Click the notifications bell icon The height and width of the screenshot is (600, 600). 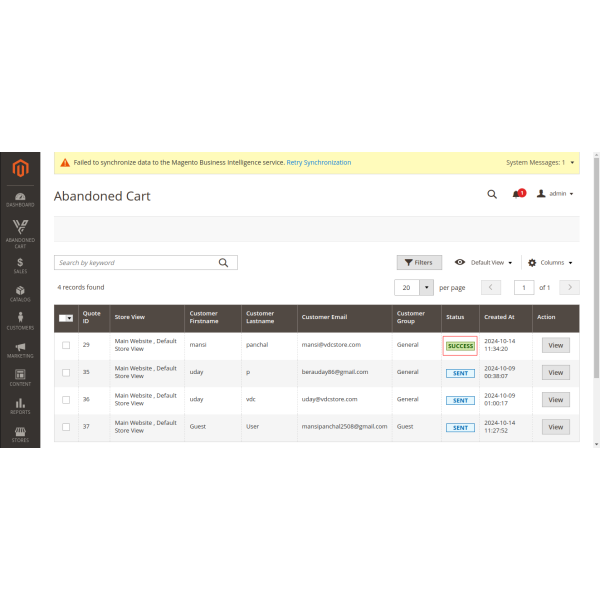(x=517, y=194)
